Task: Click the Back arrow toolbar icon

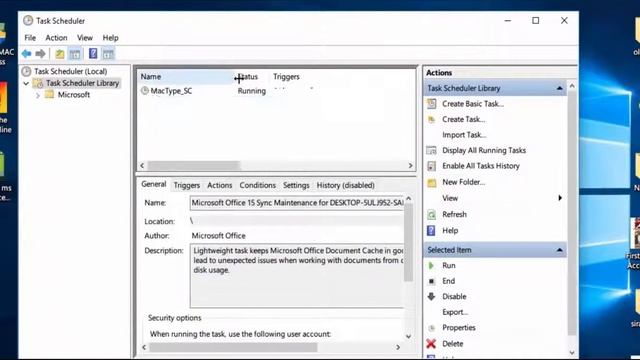Action: pos(27,53)
